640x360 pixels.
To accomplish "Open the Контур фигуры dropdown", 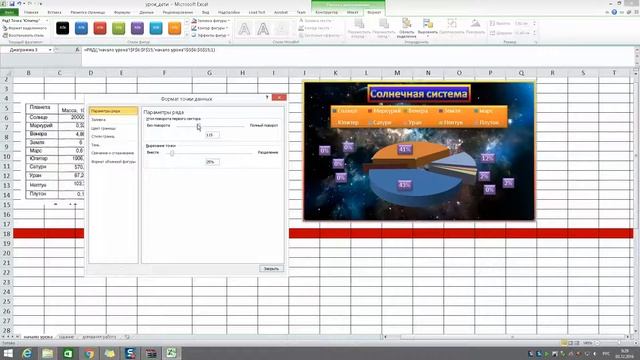I will pos(210,28).
